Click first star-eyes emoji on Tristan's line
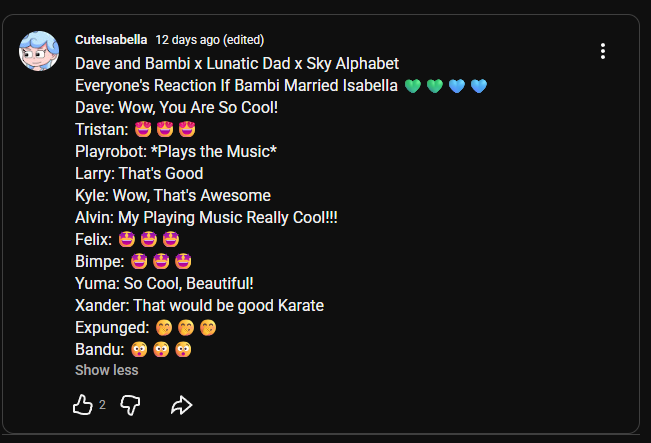The height and width of the screenshot is (443, 651). click(142, 129)
